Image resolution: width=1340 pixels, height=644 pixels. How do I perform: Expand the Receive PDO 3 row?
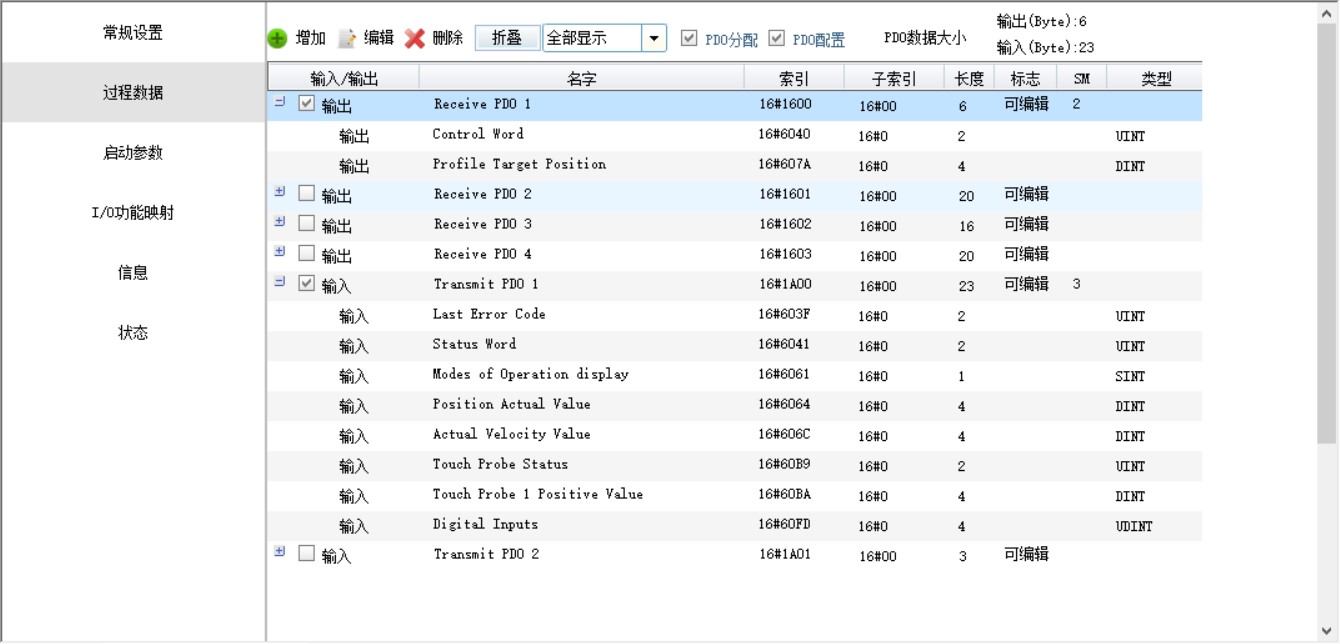coord(280,222)
